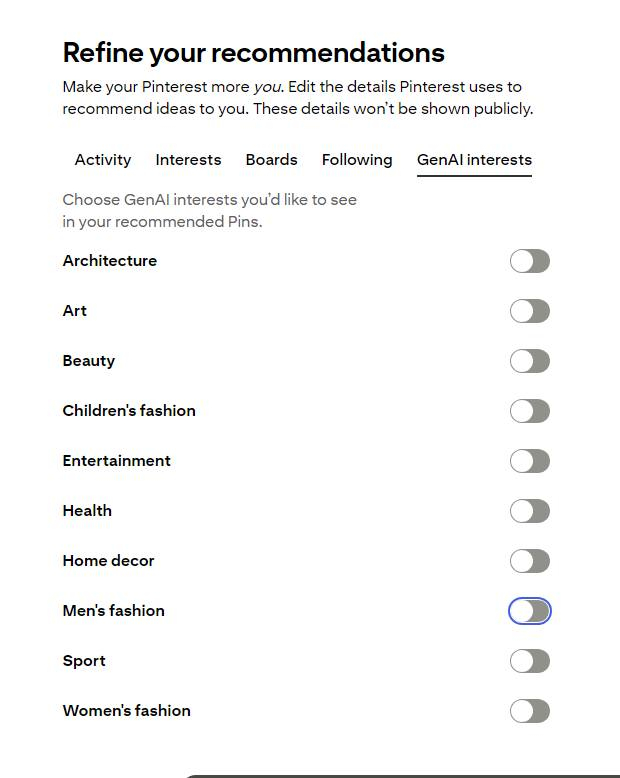620x778 pixels.
Task: Enable the Children's fashion switch
Action: [x=530, y=411]
